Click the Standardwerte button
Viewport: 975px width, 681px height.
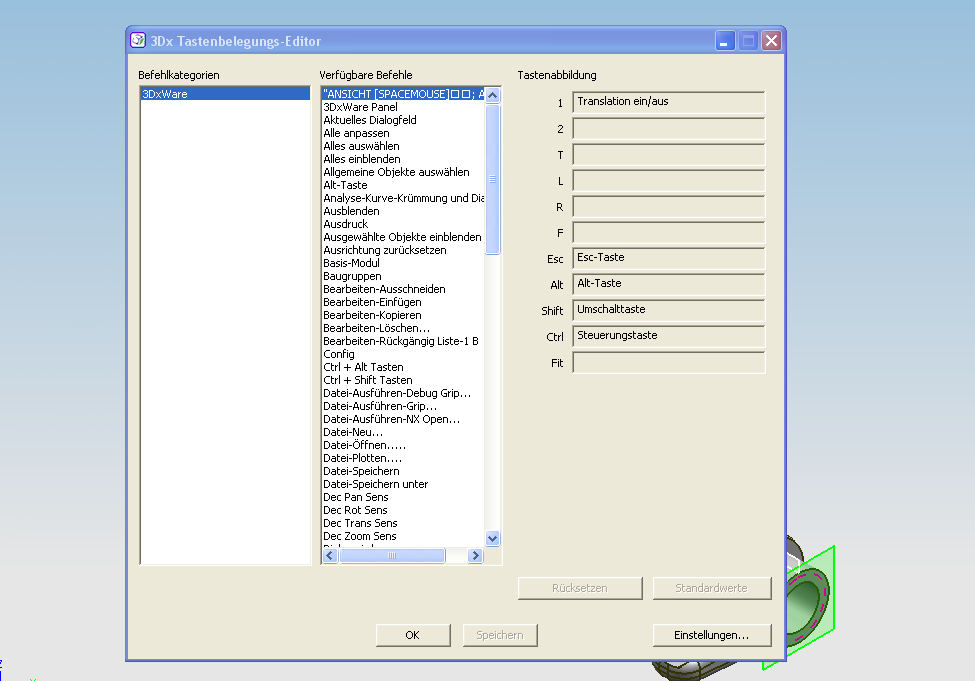pos(712,588)
